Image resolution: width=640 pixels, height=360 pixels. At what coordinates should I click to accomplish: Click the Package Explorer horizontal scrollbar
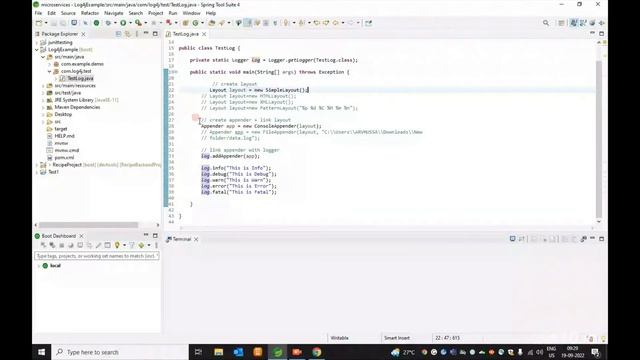[88, 225]
